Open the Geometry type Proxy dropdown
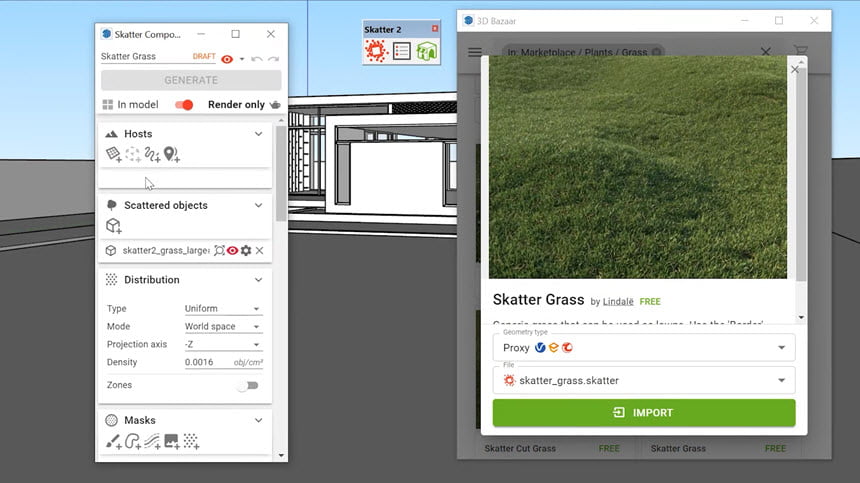The height and width of the screenshot is (483, 860). click(644, 348)
